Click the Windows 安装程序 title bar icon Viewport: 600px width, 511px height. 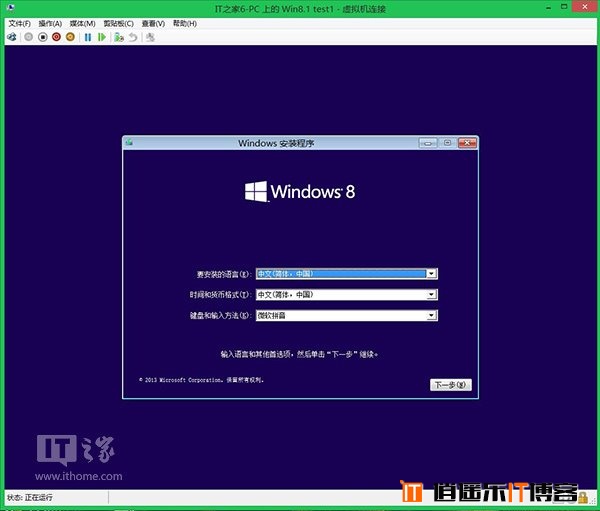click(129, 142)
